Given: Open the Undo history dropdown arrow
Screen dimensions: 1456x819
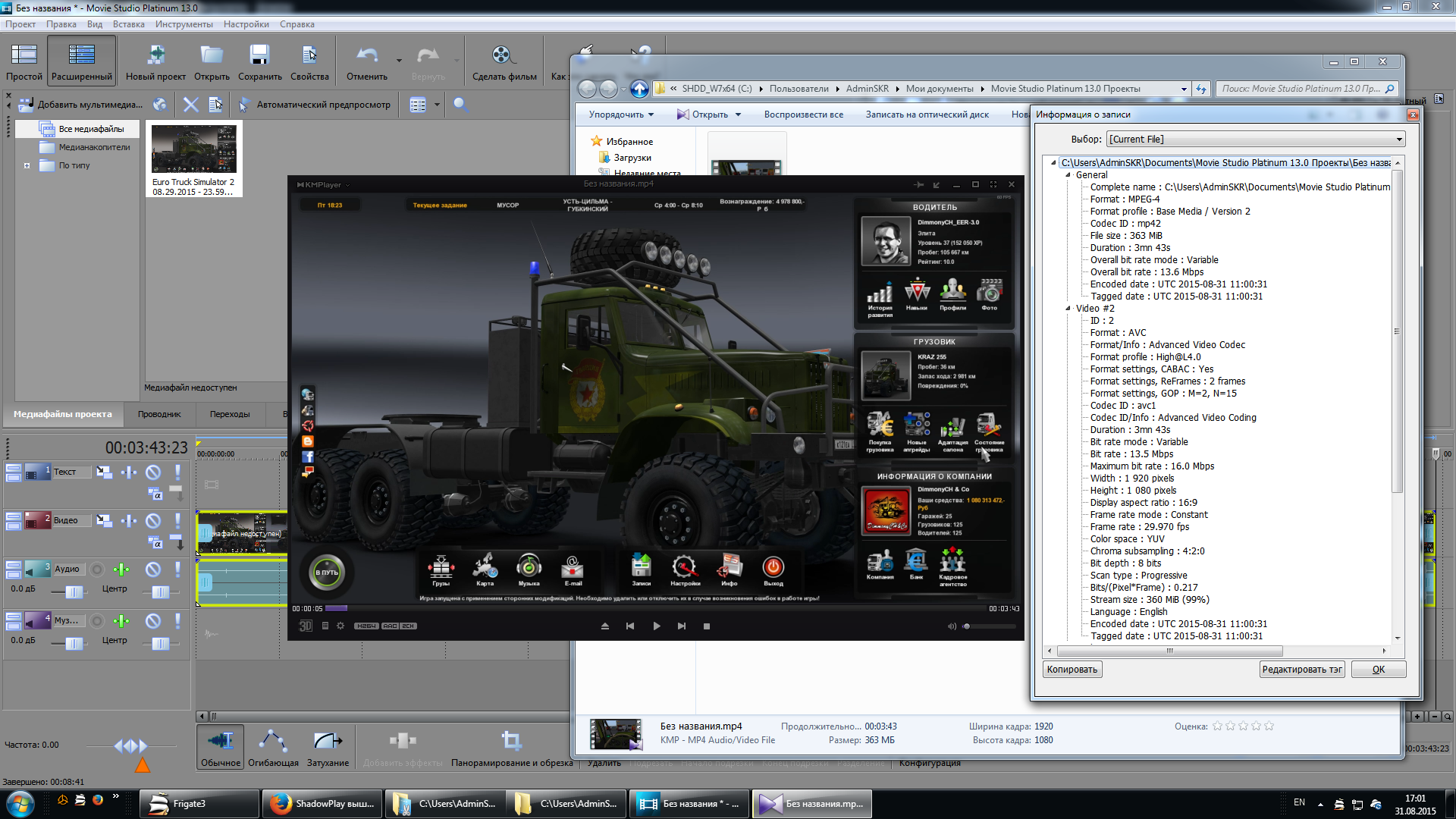Looking at the screenshot, I should coord(399,60).
